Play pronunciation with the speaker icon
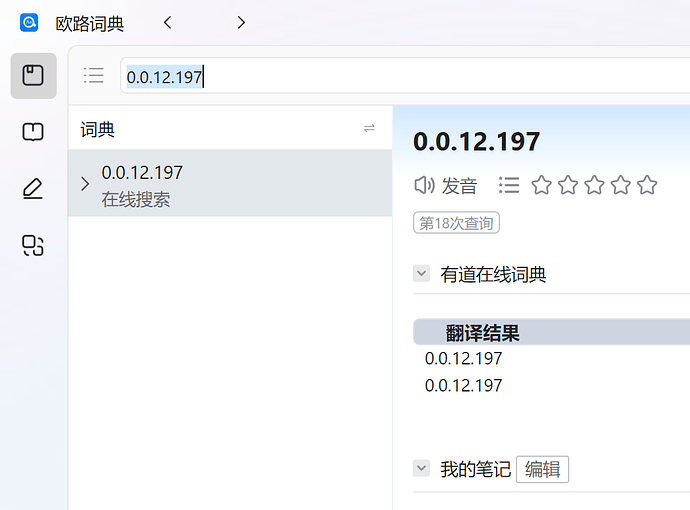The image size is (690, 510). (x=425, y=185)
